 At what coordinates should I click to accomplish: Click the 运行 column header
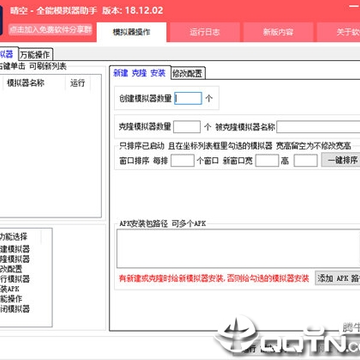pos(77,83)
